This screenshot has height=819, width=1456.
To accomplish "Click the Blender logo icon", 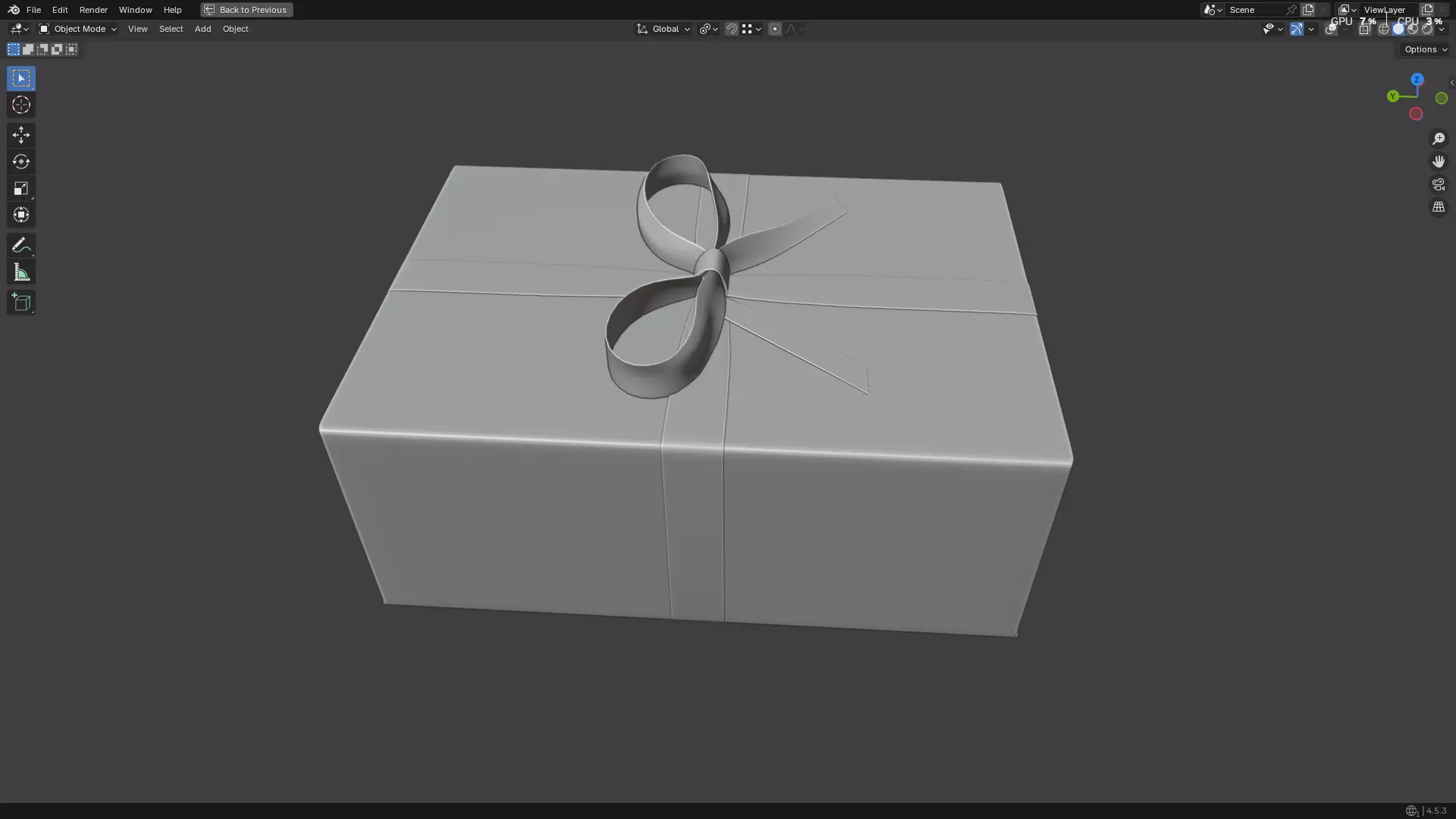I will (14, 10).
